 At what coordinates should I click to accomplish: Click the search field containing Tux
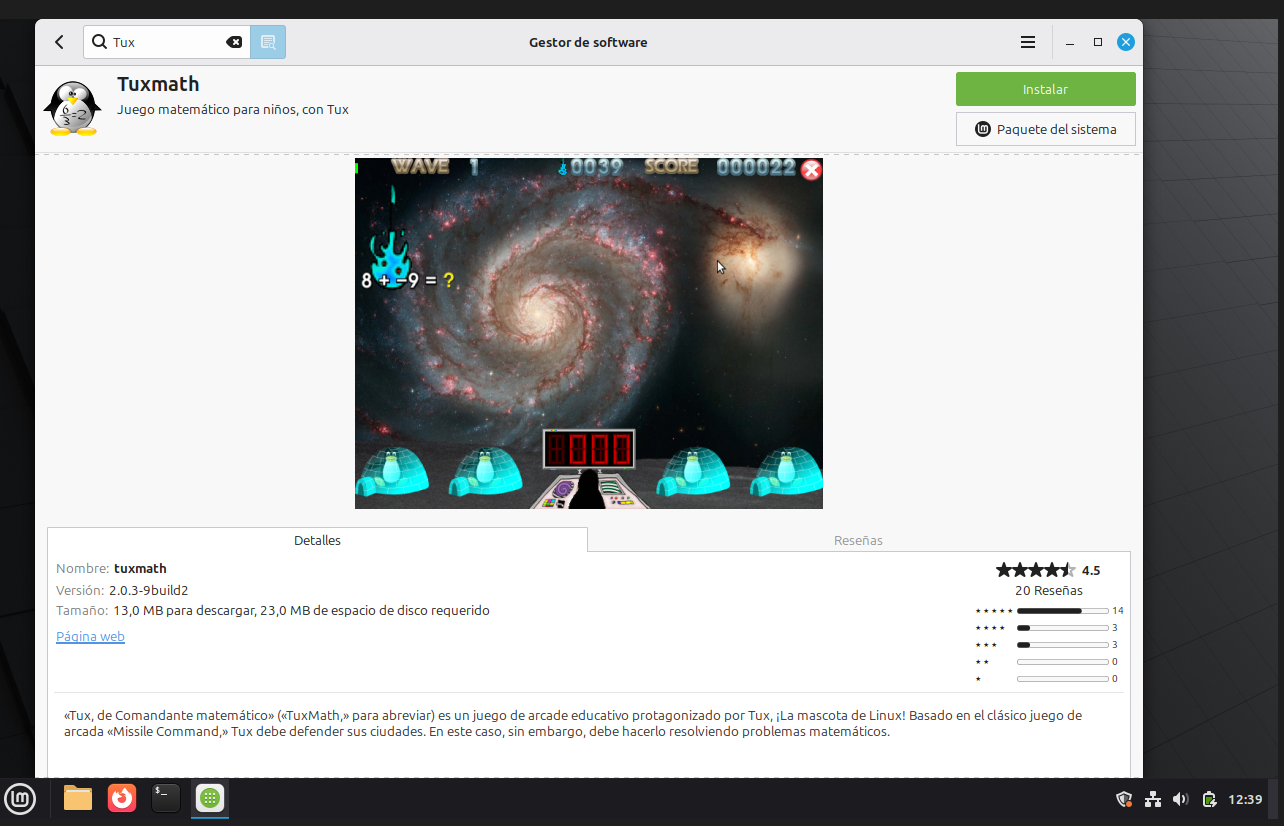(x=167, y=42)
